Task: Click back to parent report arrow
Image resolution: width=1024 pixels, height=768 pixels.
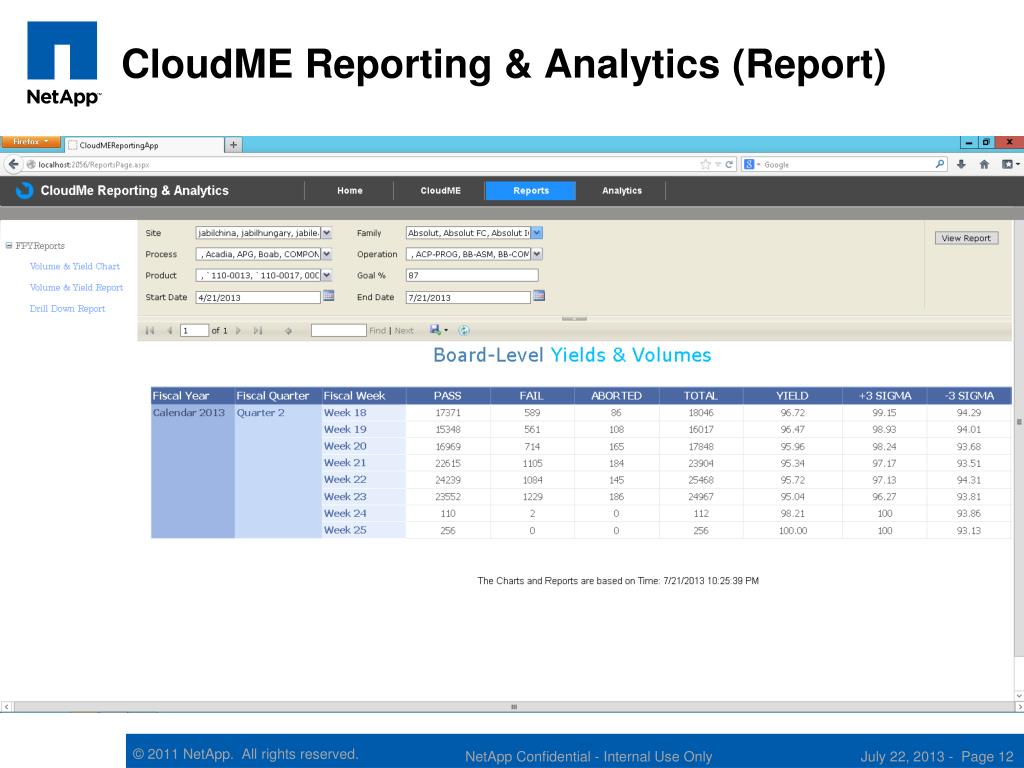Action: click(288, 331)
